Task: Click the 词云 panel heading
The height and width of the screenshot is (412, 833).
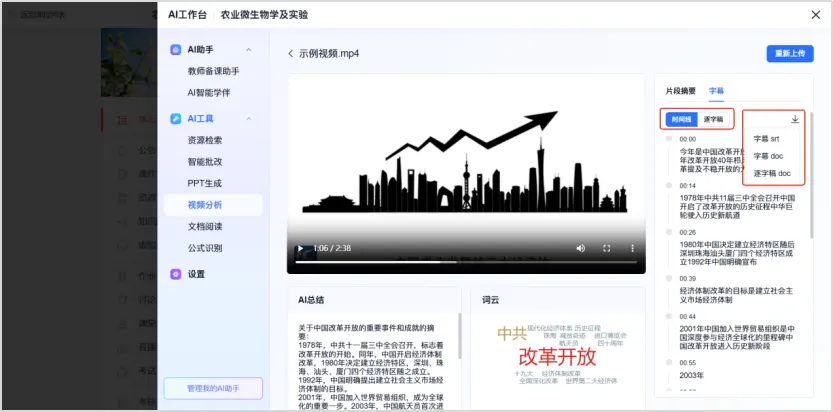Action: 490,300
